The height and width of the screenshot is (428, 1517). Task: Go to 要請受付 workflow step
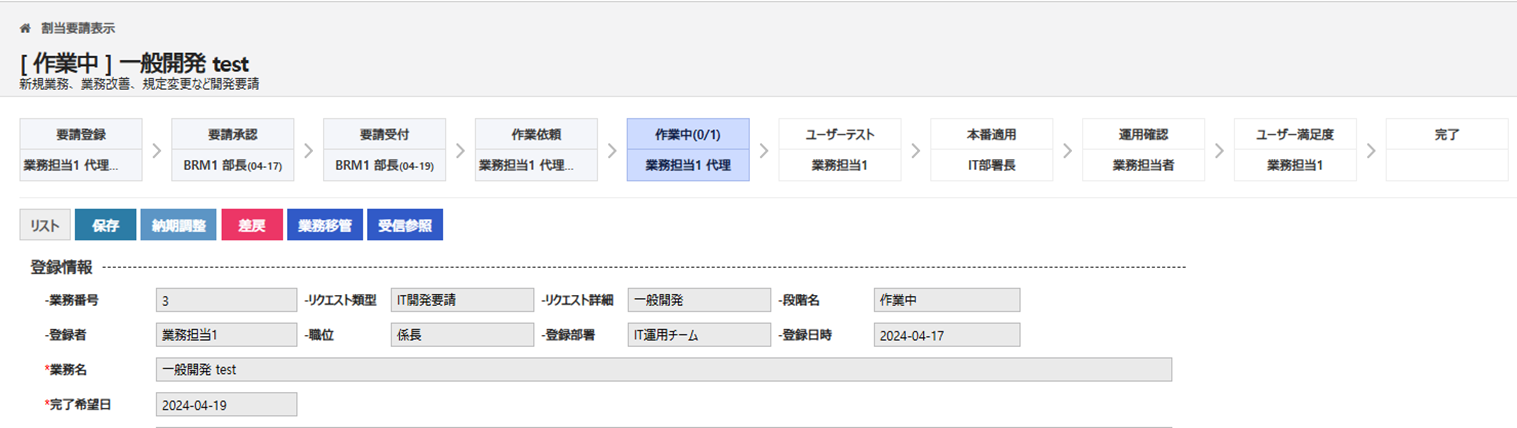click(385, 149)
